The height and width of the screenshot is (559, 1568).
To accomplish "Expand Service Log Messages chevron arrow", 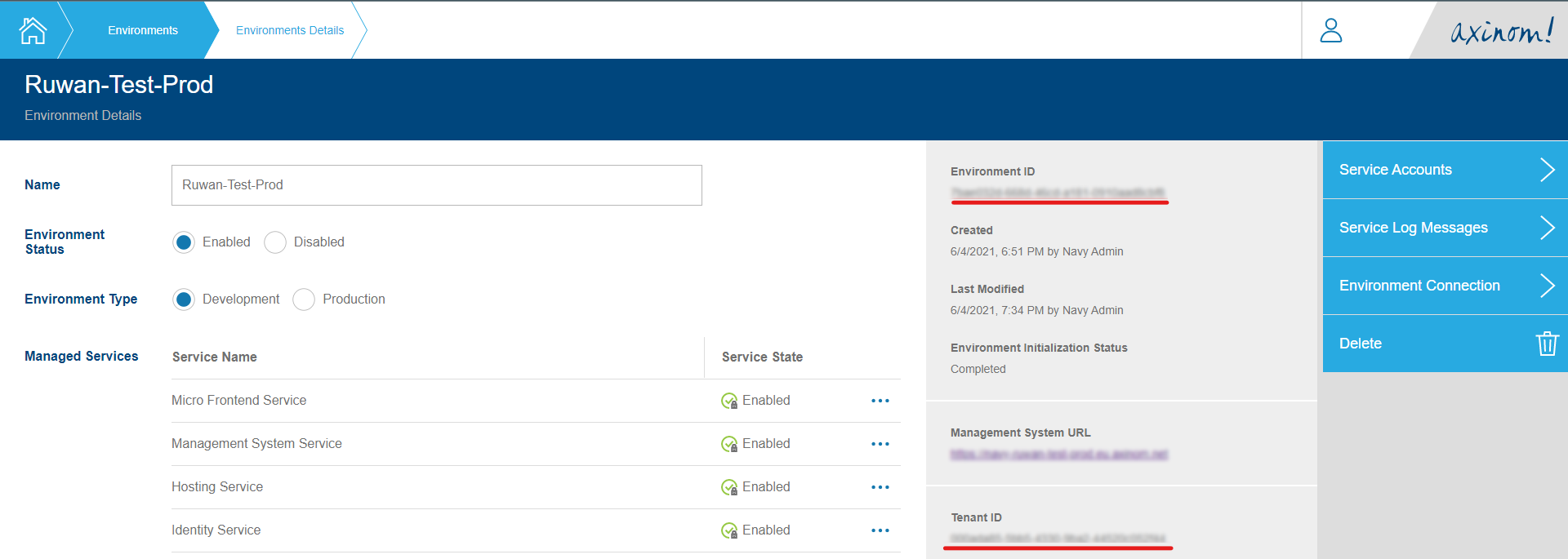I will click(1546, 228).
